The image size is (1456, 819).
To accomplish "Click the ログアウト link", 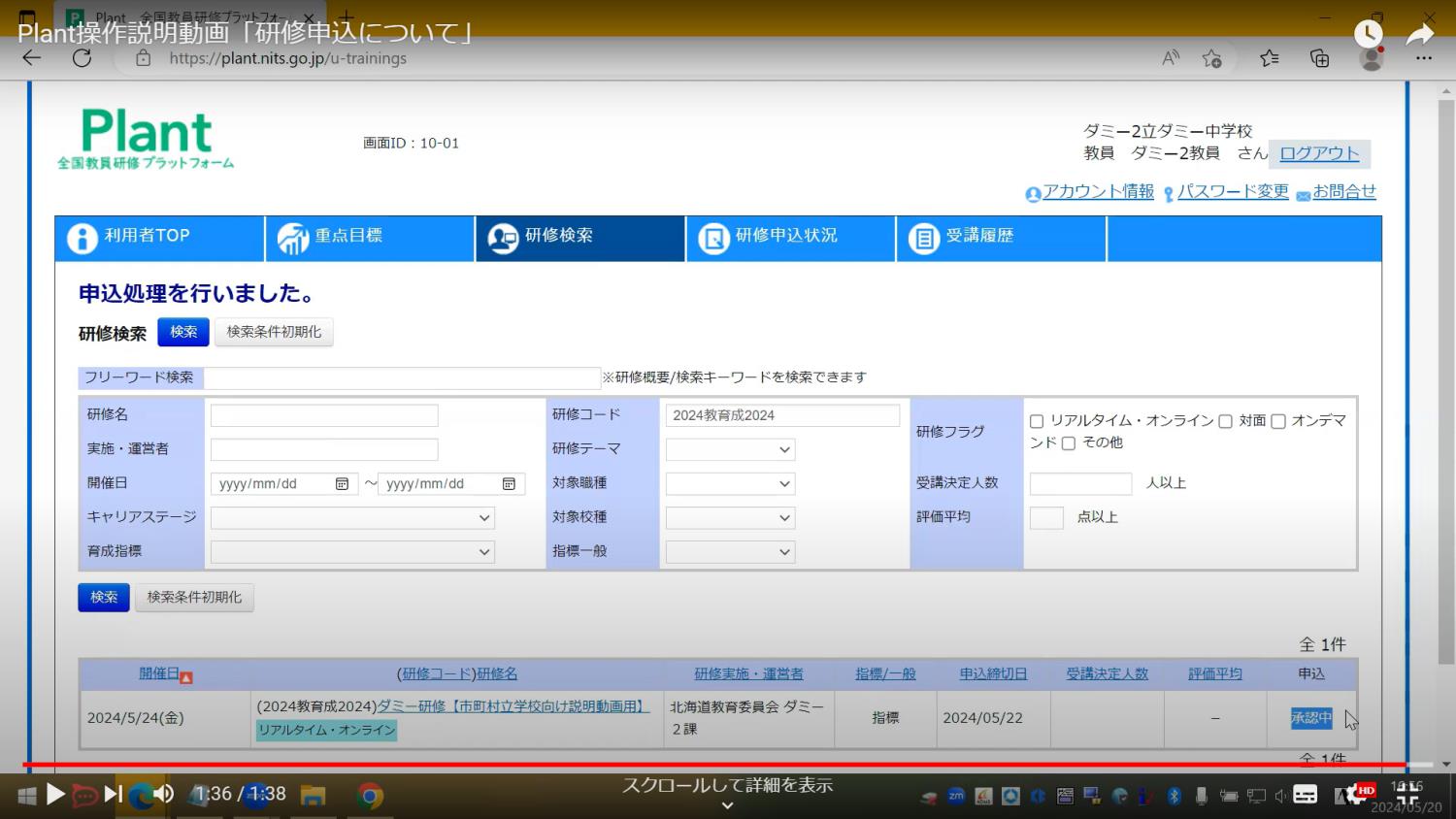I will [x=1319, y=153].
